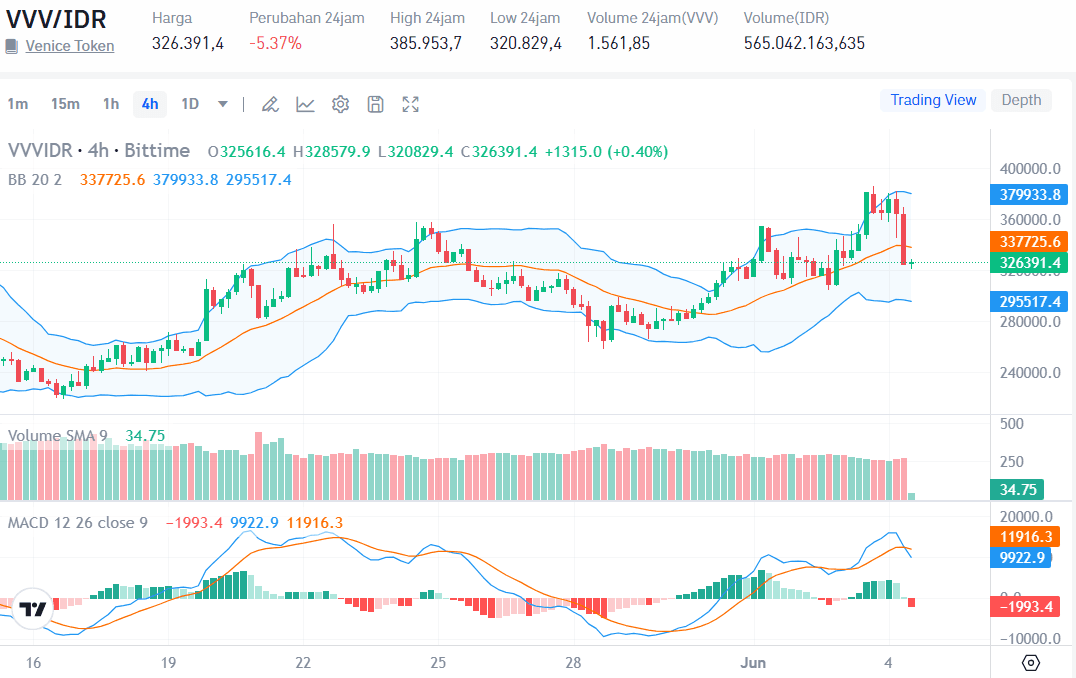Click the Volume(IDR) value 565.042.163,635
1076x678 pixels.
804,43
